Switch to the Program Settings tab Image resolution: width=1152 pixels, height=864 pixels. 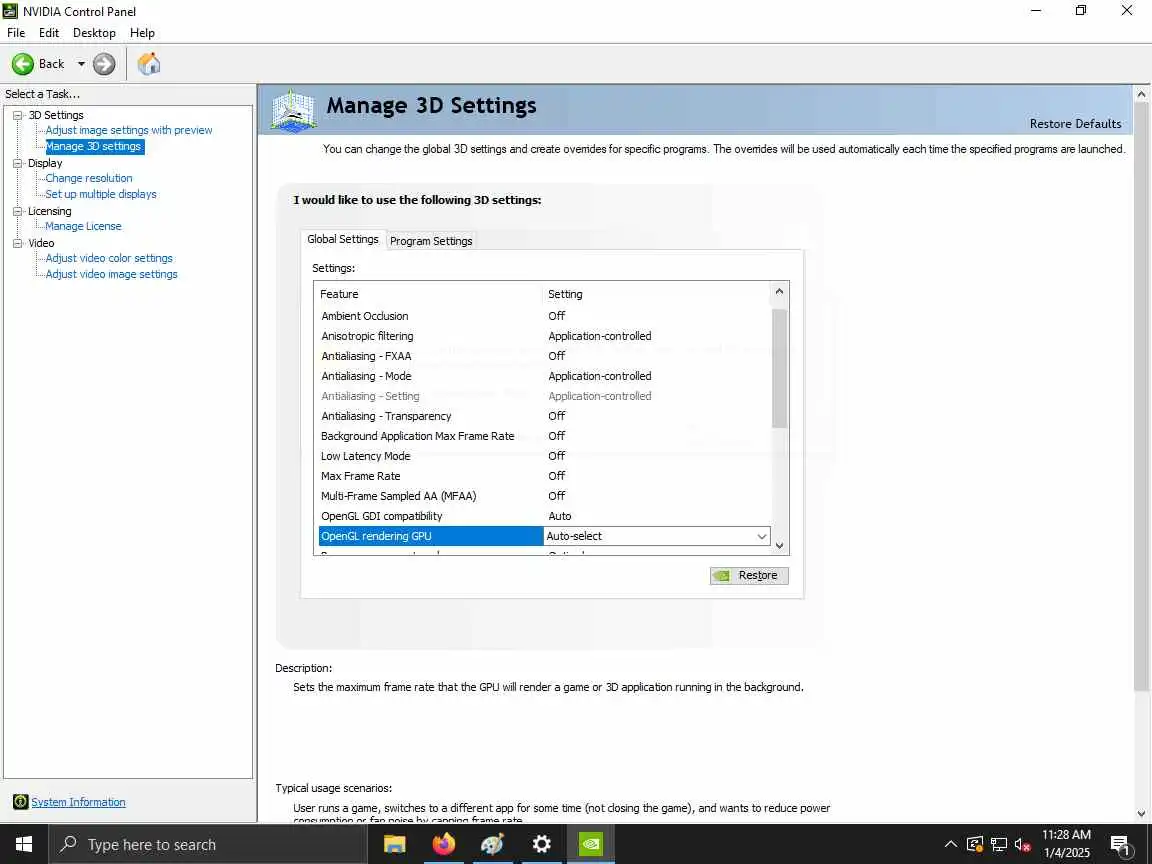(x=431, y=241)
